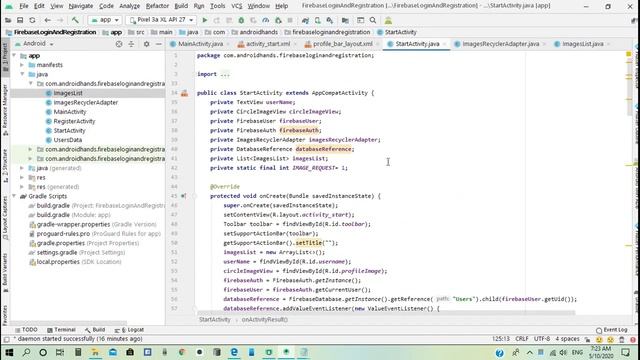Open the Windows Start menu
This screenshot has width=640, height=360.
click(9, 352)
